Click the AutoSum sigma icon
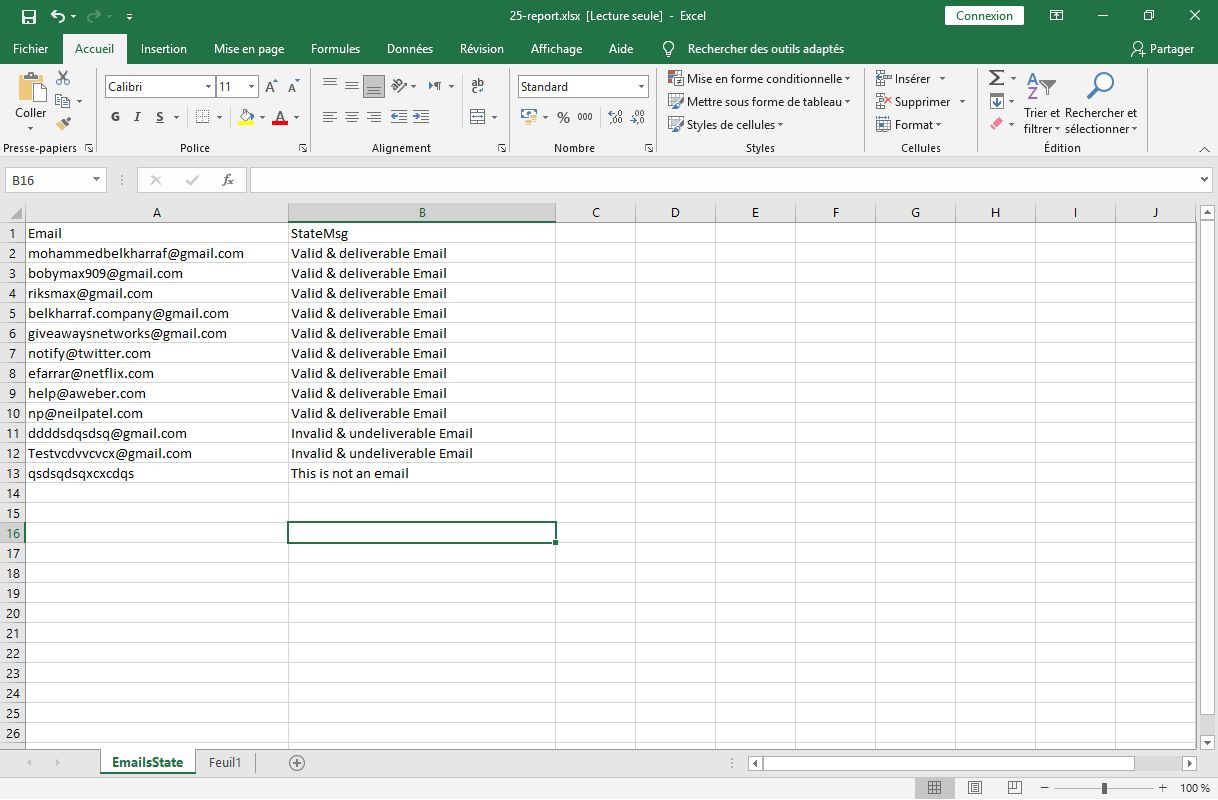This screenshot has width=1218, height=800. [996, 78]
